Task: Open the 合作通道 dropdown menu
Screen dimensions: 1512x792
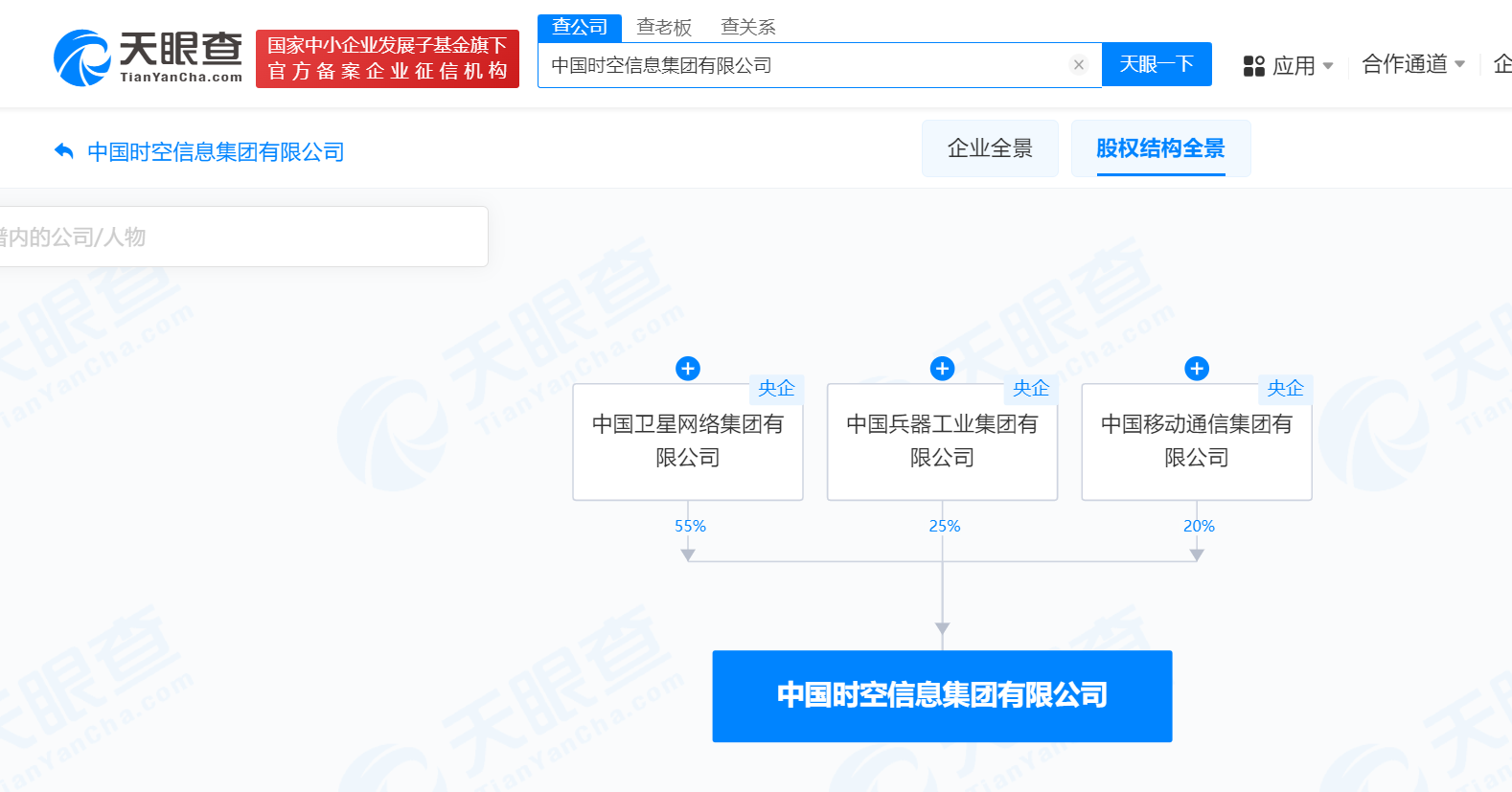Action: click(1413, 65)
